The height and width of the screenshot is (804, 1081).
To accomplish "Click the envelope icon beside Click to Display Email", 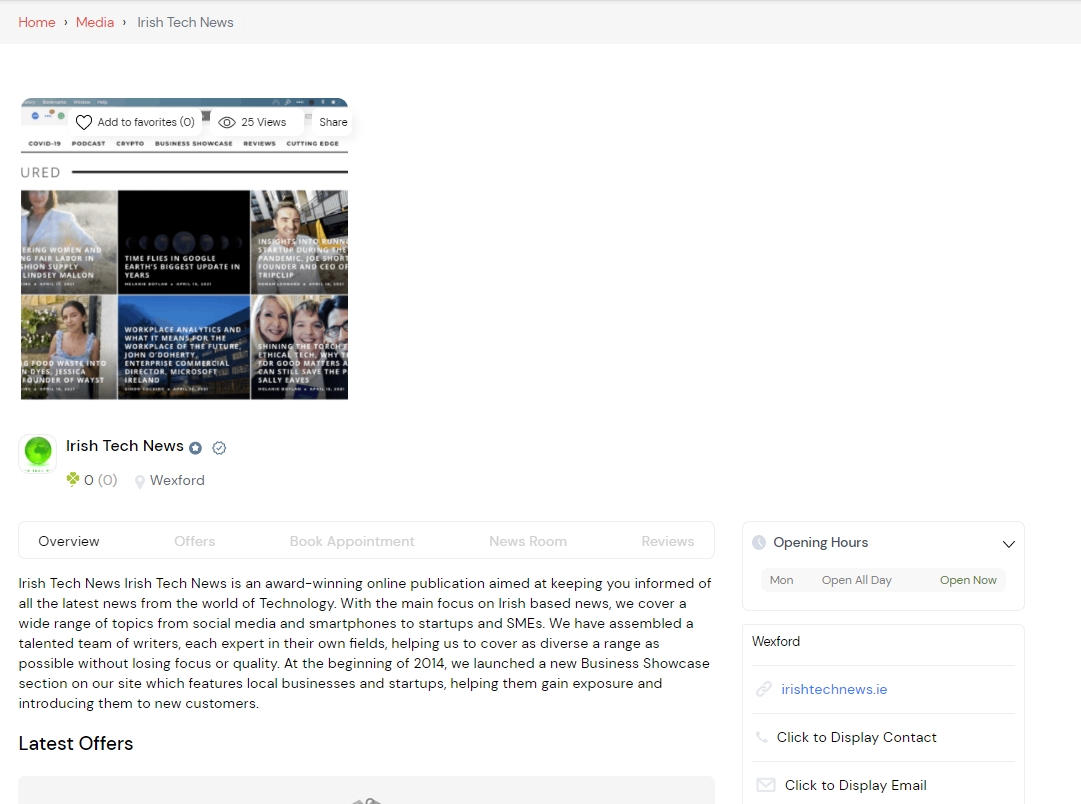I will [x=765, y=785].
